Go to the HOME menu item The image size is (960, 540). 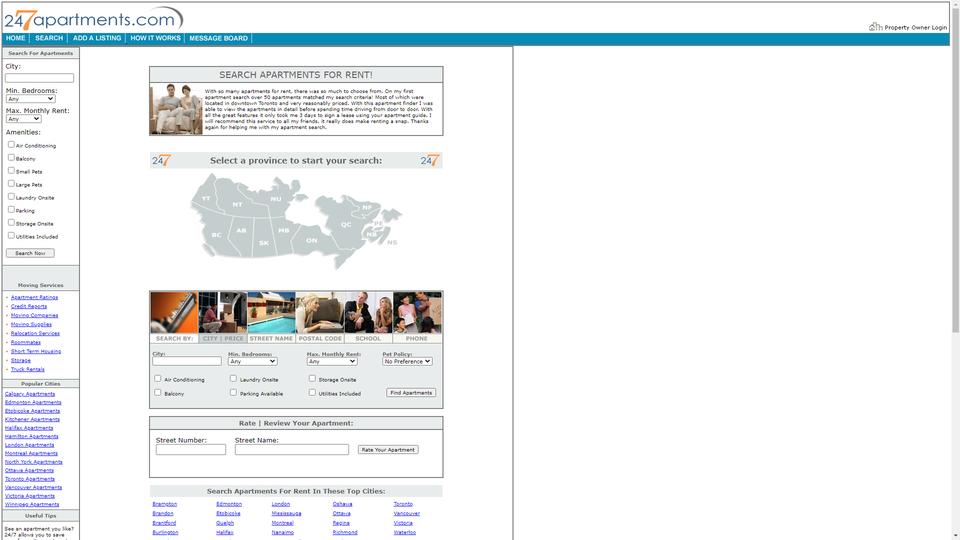coord(16,38)
